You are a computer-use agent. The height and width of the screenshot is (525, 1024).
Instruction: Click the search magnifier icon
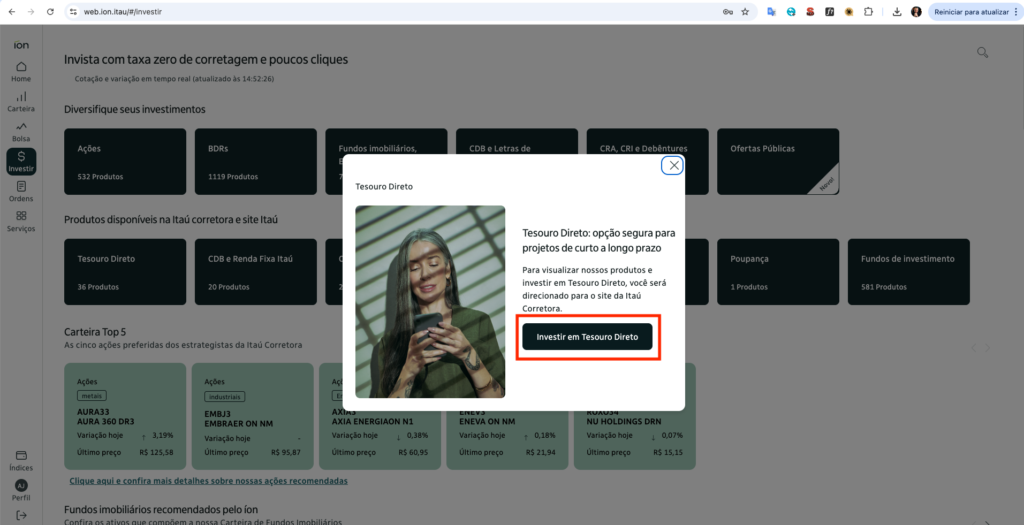pos(982,53)
